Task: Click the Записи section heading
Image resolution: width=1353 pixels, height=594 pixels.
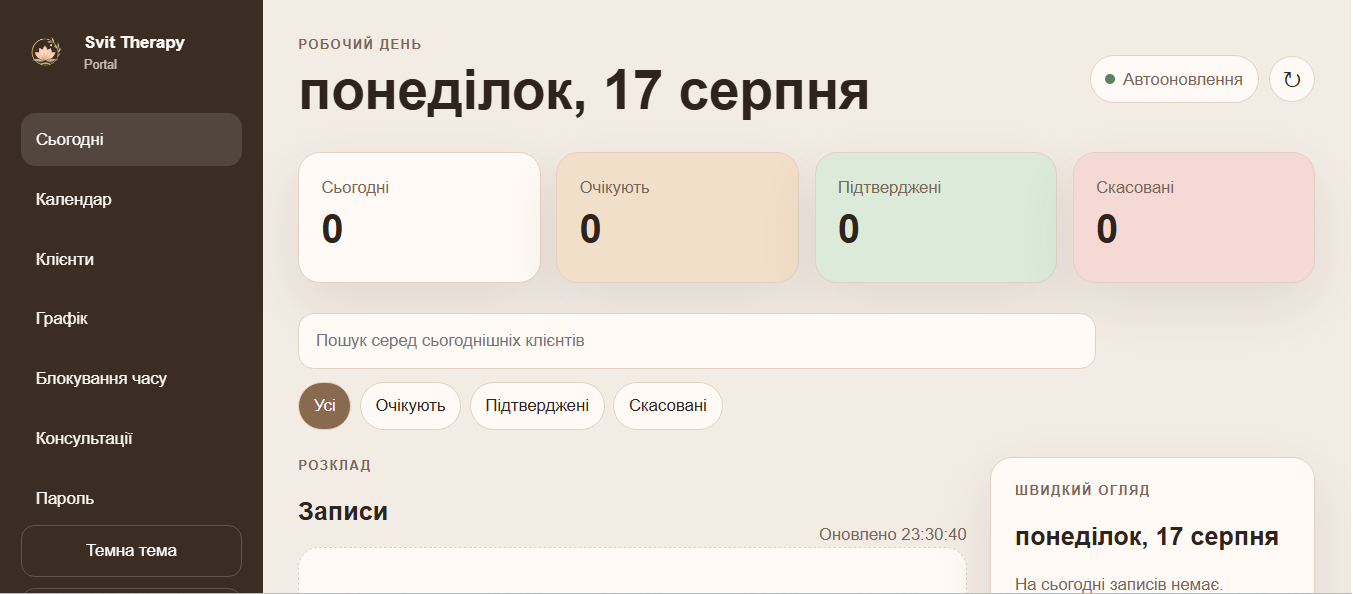Action: coord(343,512)
